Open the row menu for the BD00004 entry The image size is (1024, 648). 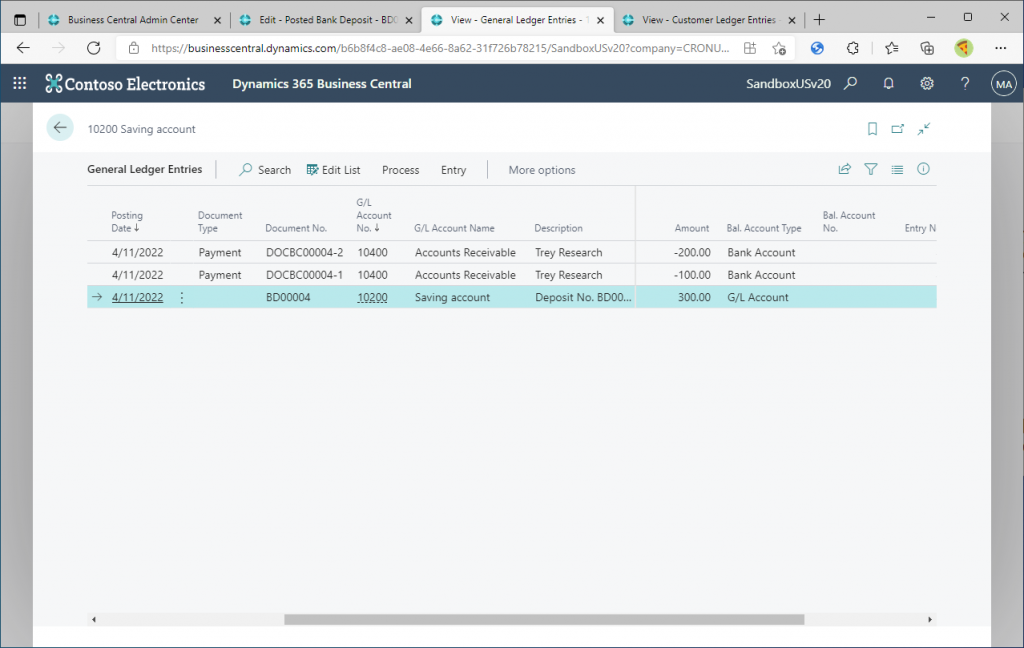(182, 297)
